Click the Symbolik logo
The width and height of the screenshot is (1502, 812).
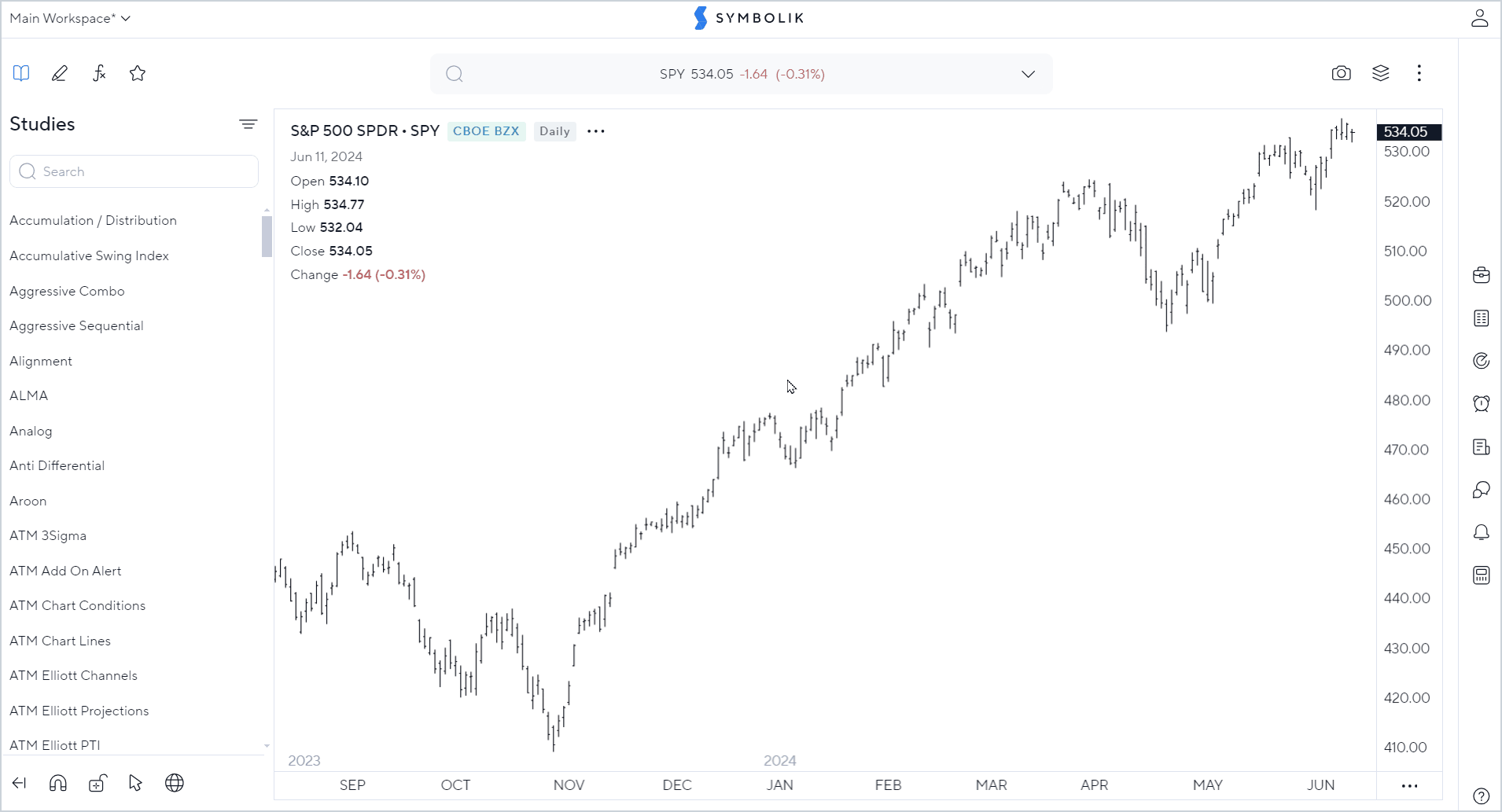click(750, 18)
